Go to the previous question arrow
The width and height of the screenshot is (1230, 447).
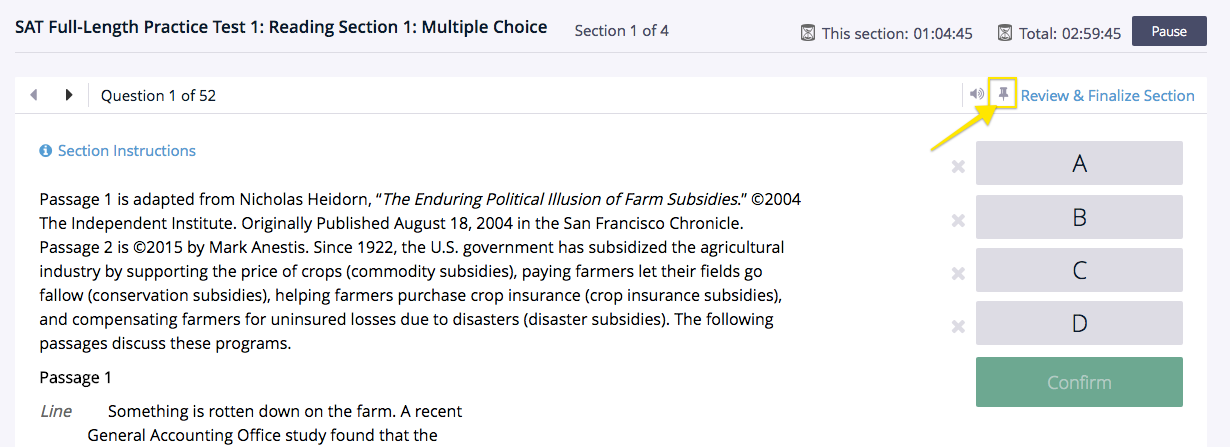pos(34,95)
